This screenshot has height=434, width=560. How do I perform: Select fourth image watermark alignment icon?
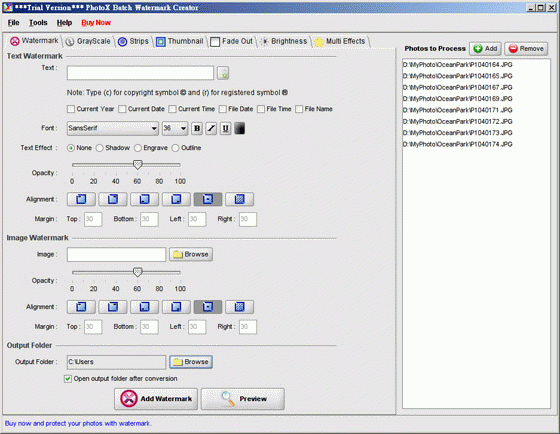pyautogui.click(x=176, y=307)
